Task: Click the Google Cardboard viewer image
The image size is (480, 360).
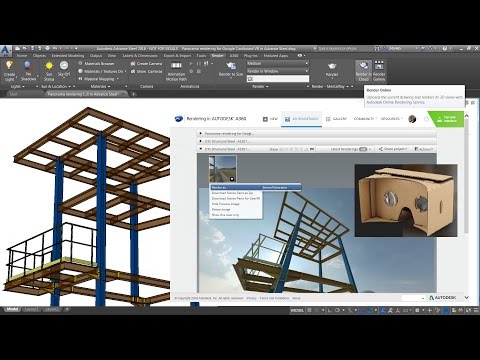Action: (406, 200)
